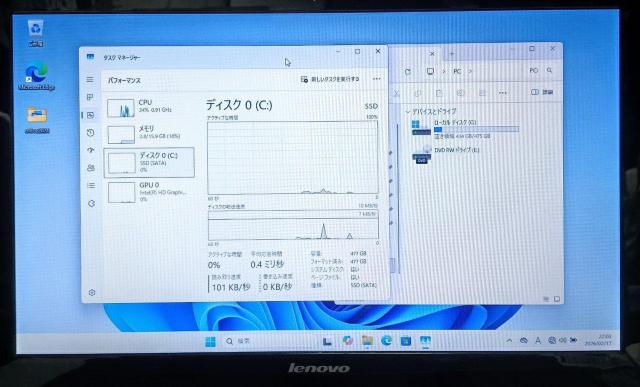Viewport: 640px width, 387px height.
Task: Open the Details page in Task Manager sidebar
Action: click(91, 185)
